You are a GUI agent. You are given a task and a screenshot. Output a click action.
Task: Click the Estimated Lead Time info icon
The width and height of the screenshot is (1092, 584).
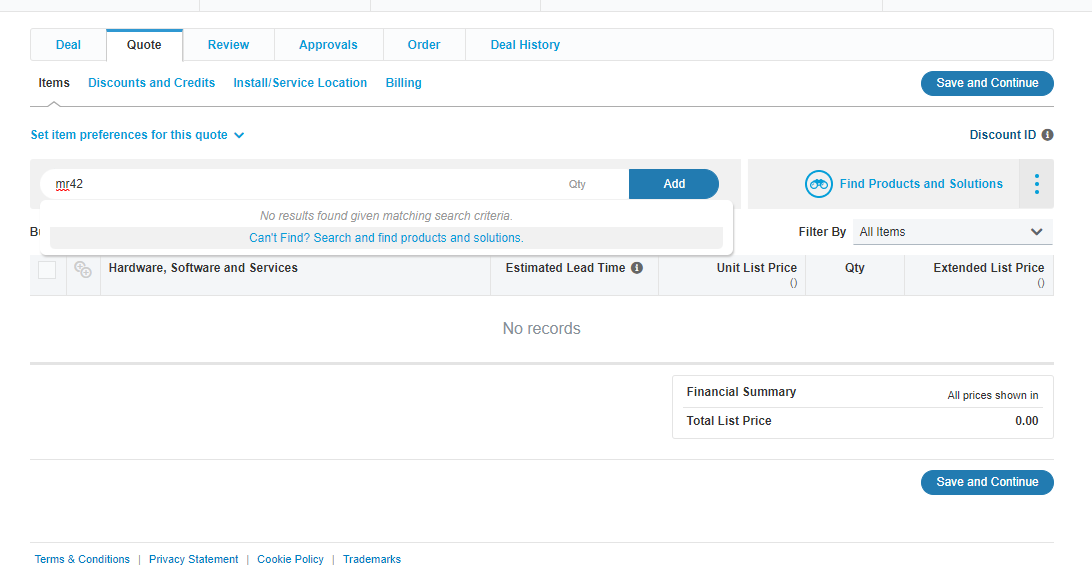coord(637,267)
